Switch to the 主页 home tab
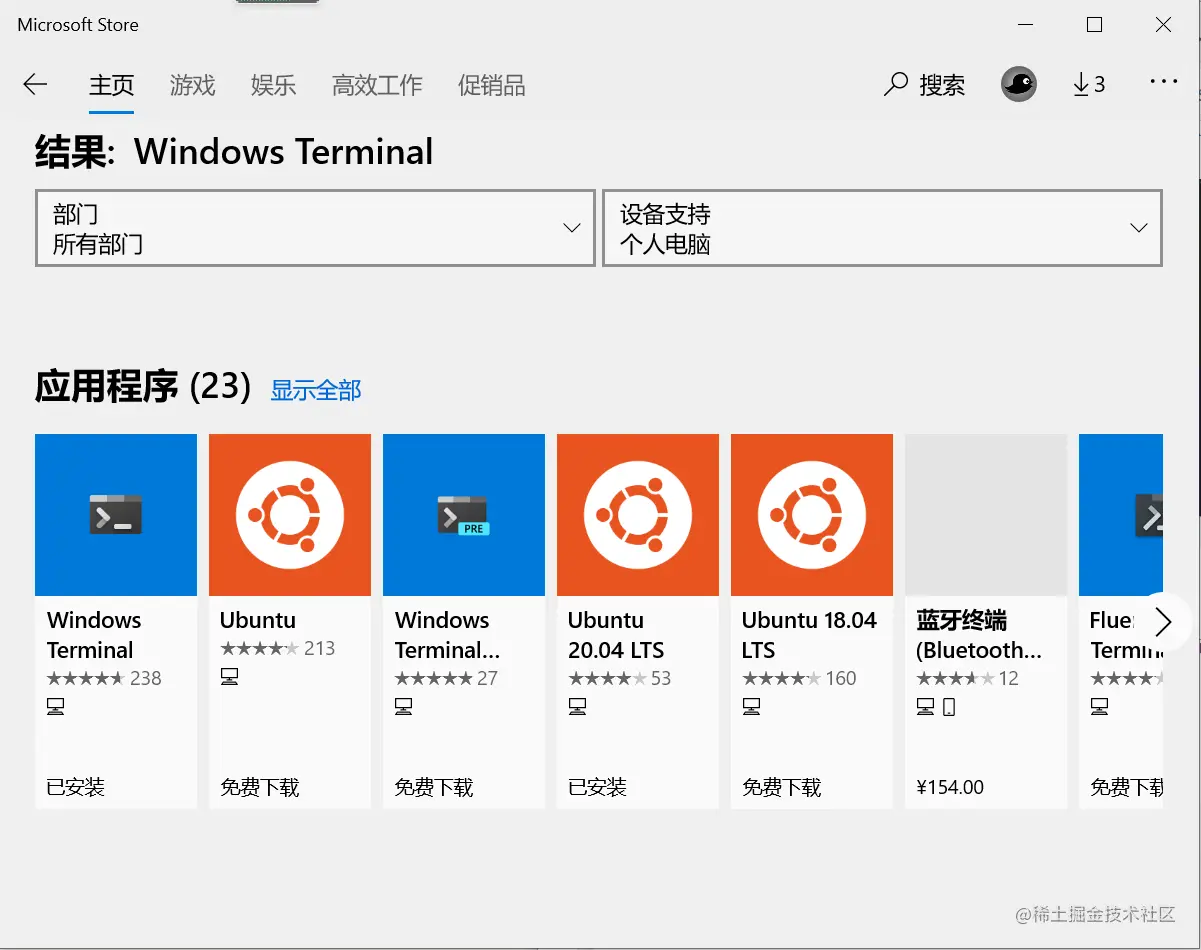This screenshot has height=950, width=1201. coord(111,86)
